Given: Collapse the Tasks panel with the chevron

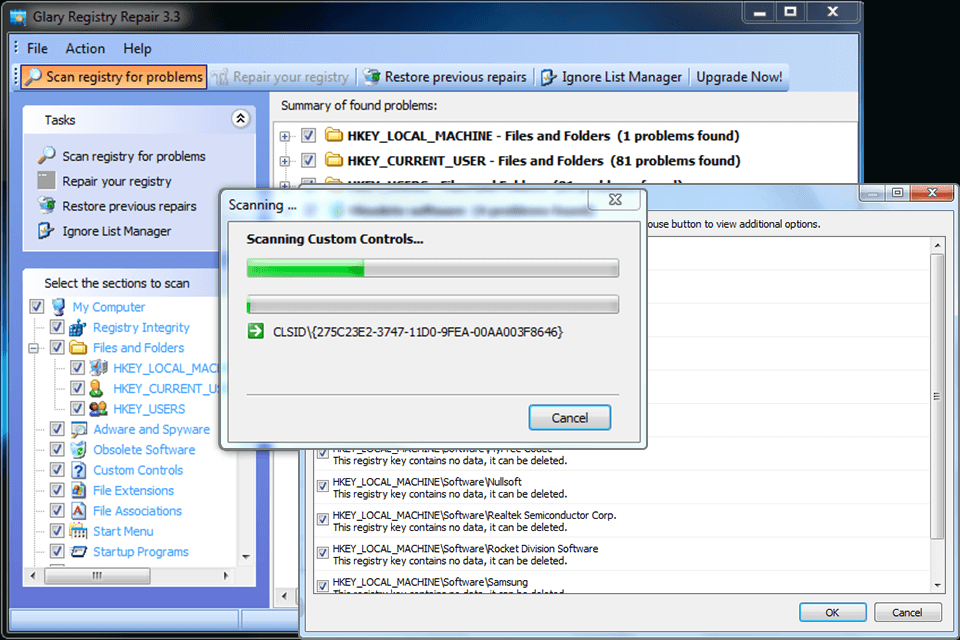Looking at the screenshot, I should click(x=241, y=119).
